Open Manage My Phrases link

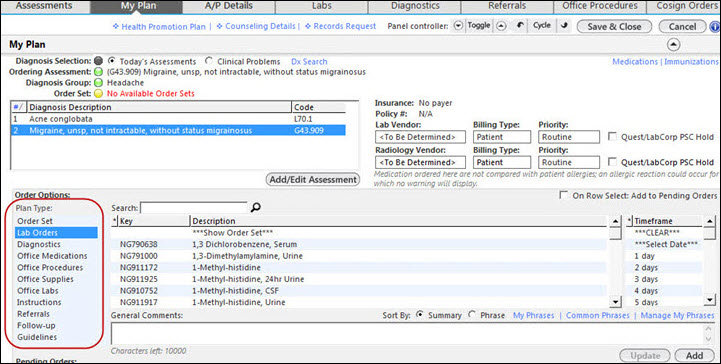click(x=677, y=315)
